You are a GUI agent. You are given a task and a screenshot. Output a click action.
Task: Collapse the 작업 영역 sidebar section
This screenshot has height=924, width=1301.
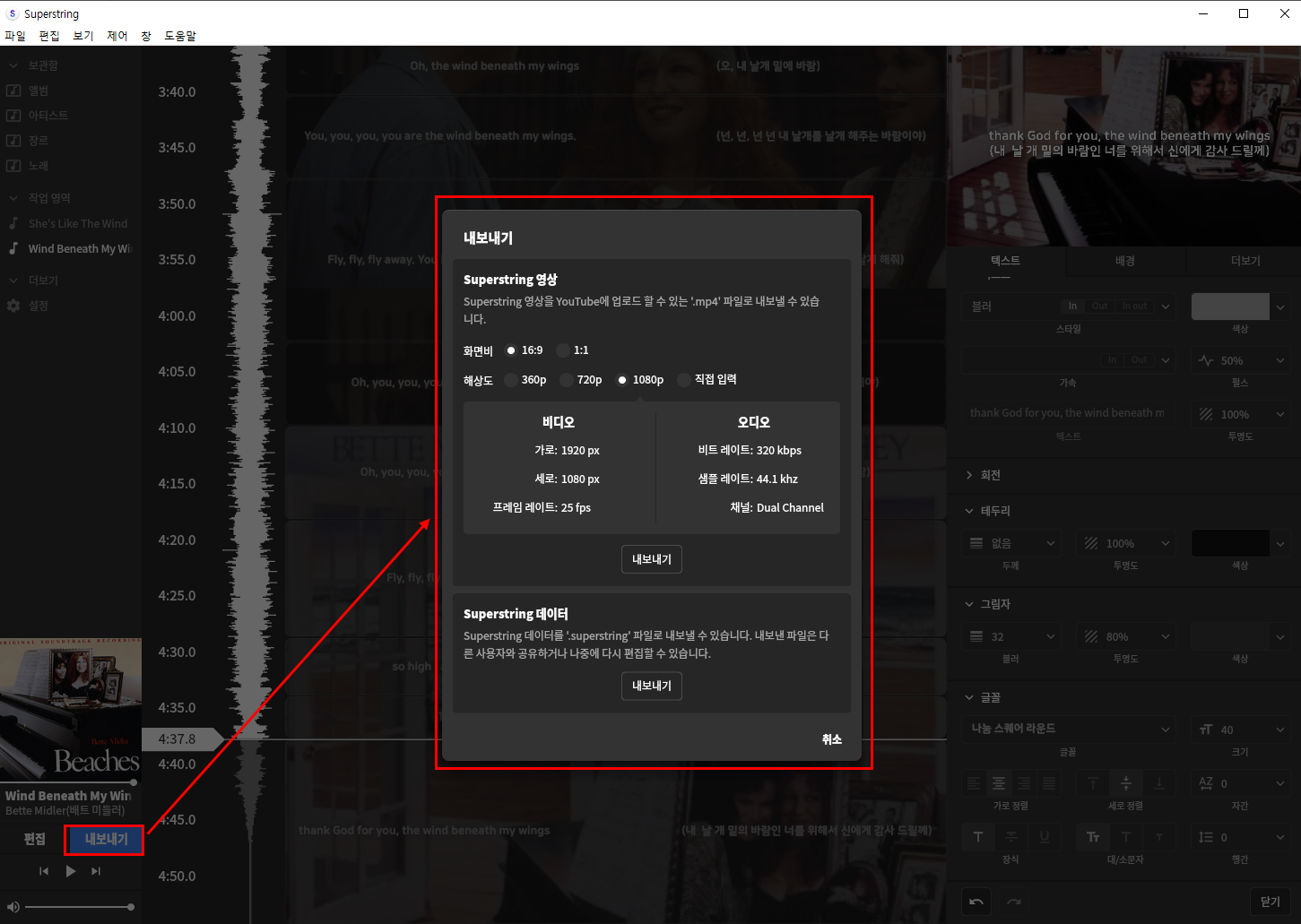tap(13, 198)
